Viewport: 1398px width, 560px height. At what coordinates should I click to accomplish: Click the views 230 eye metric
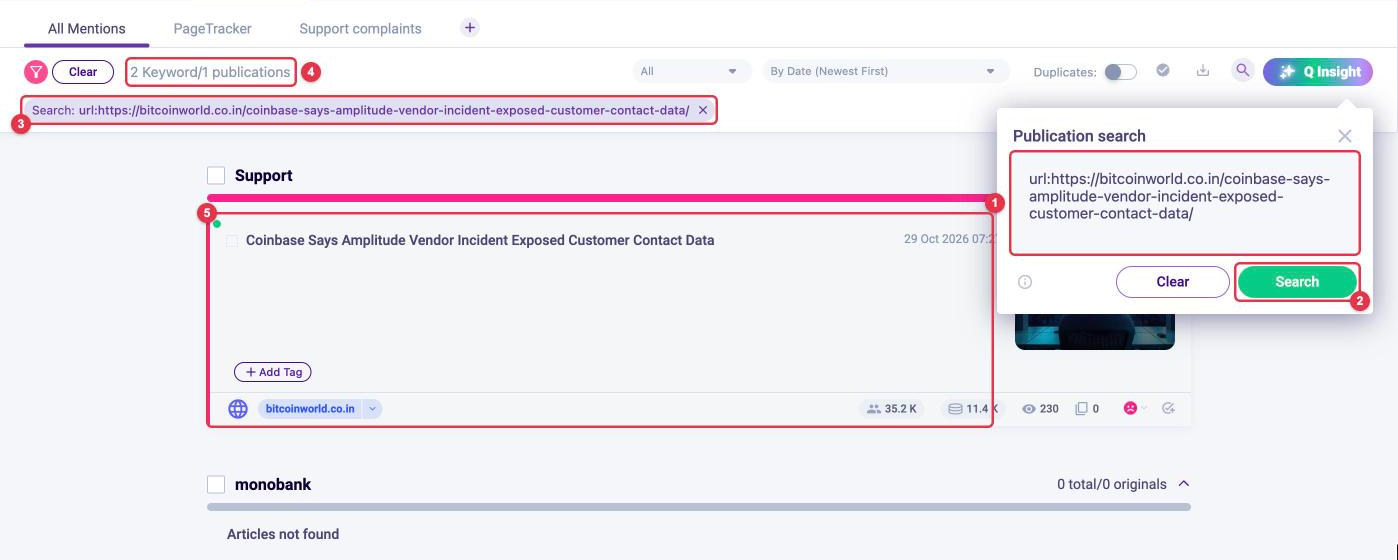coord(1040,408)
